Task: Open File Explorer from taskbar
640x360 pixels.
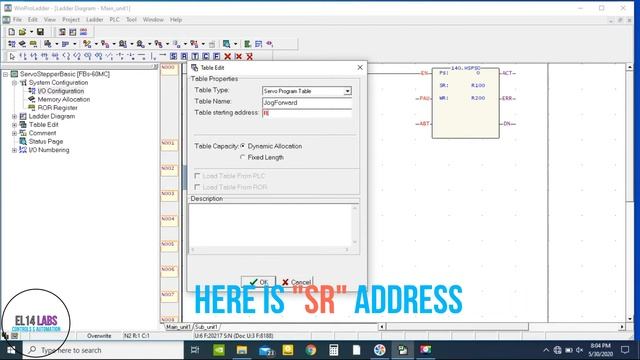Action: pyautogui.click(x=242, y=350)
